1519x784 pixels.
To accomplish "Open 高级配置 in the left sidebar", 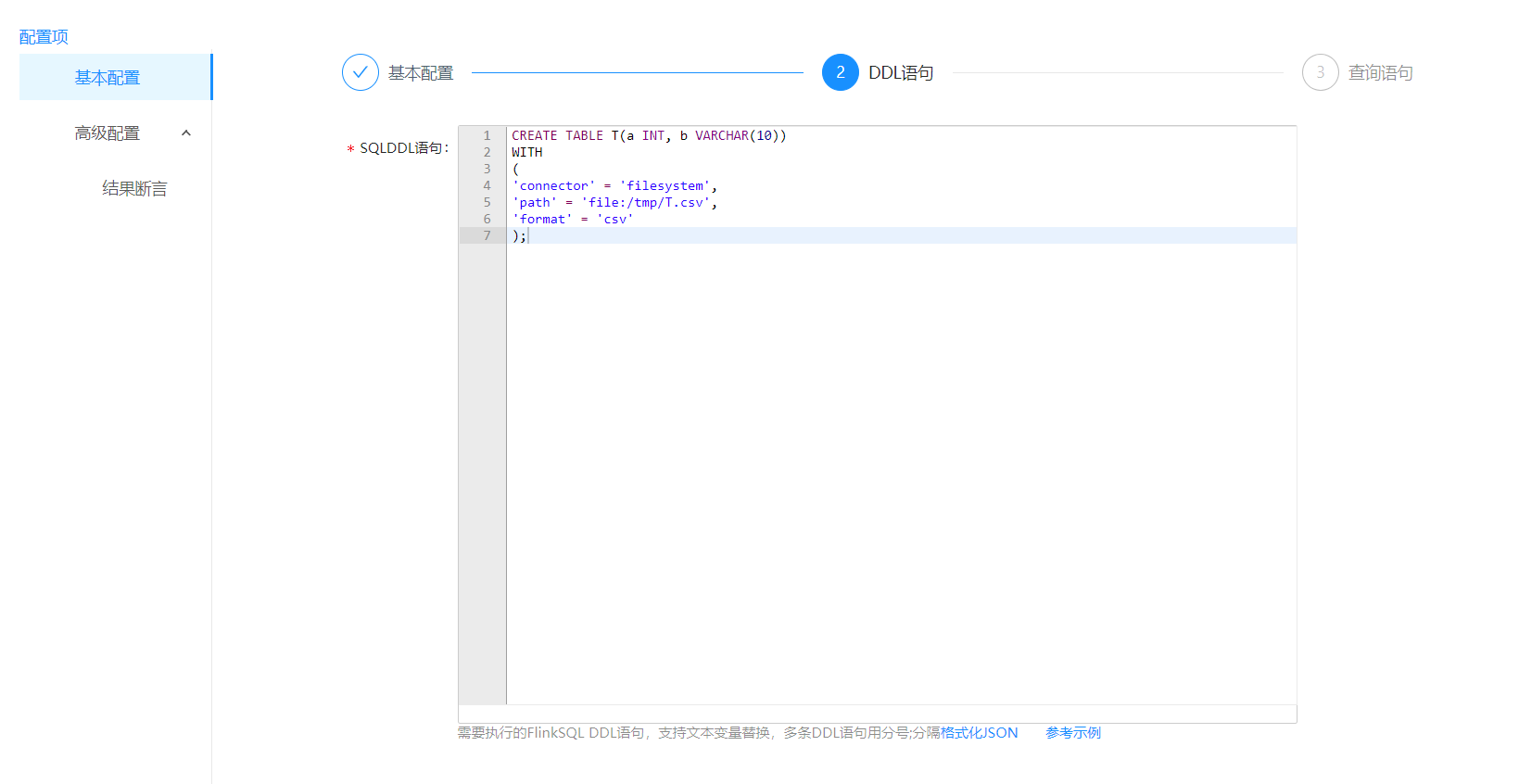I will [x=108, y=133].
